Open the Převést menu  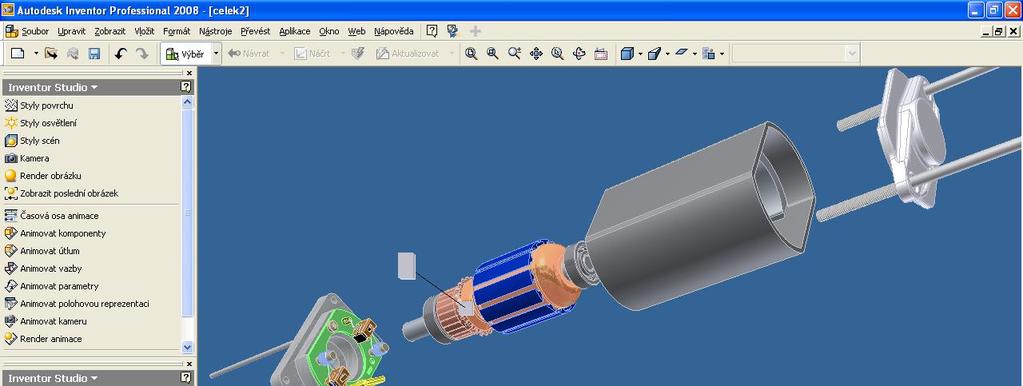255,31
